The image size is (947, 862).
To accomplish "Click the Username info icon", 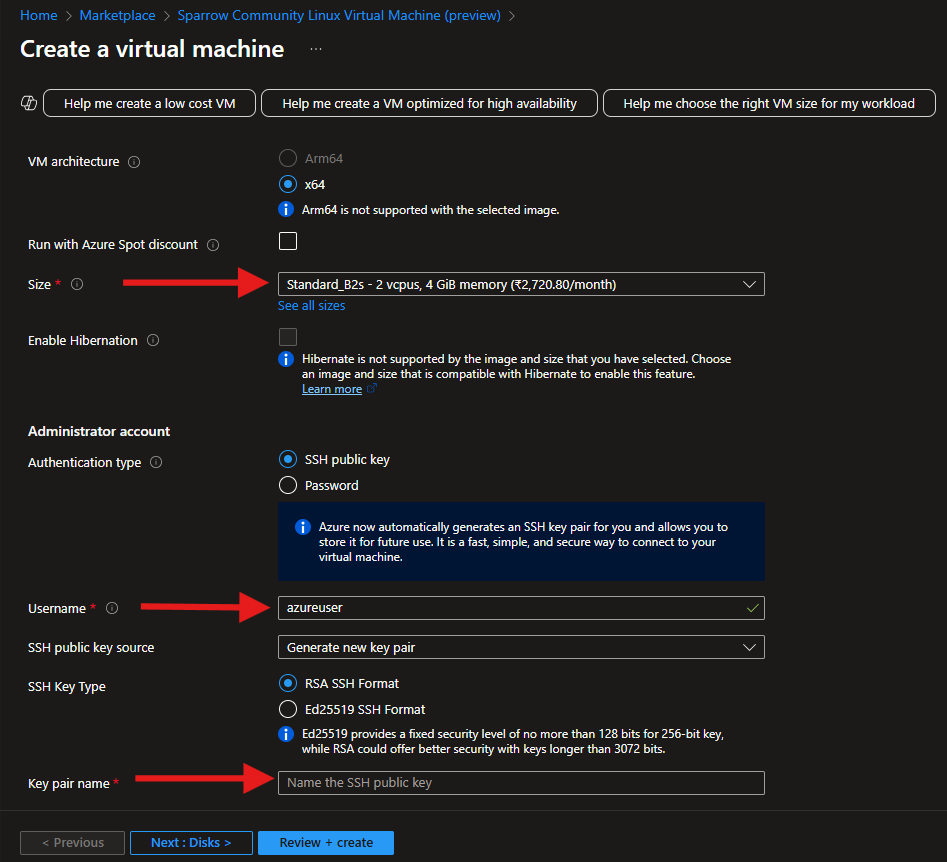I will [x=111, y=608].
